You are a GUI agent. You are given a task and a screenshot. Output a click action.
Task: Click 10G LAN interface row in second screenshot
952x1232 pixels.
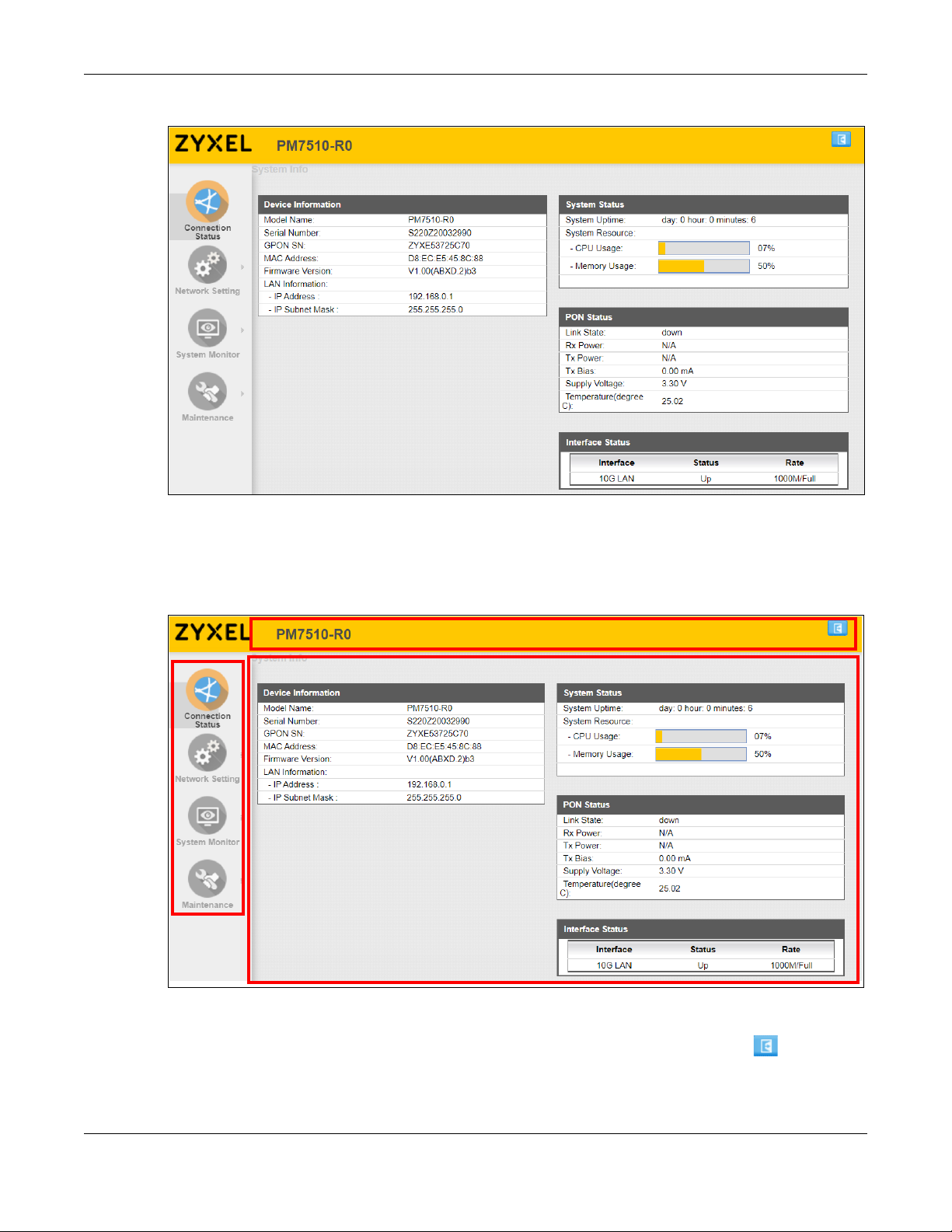click(x=701, y=965)
